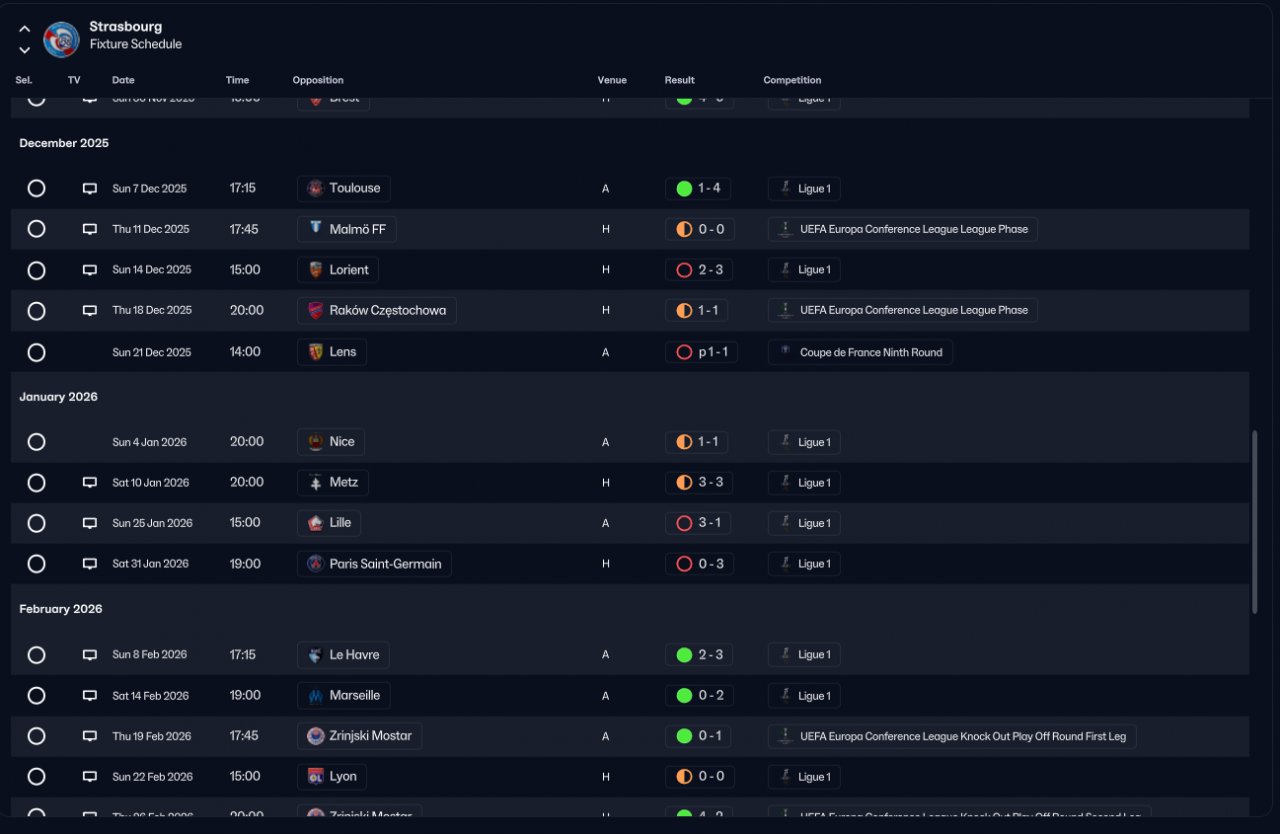Viewport: 1280px width, 834px height.
Task: Select the Le Havre fixture radio button
Action: point(37,655)
